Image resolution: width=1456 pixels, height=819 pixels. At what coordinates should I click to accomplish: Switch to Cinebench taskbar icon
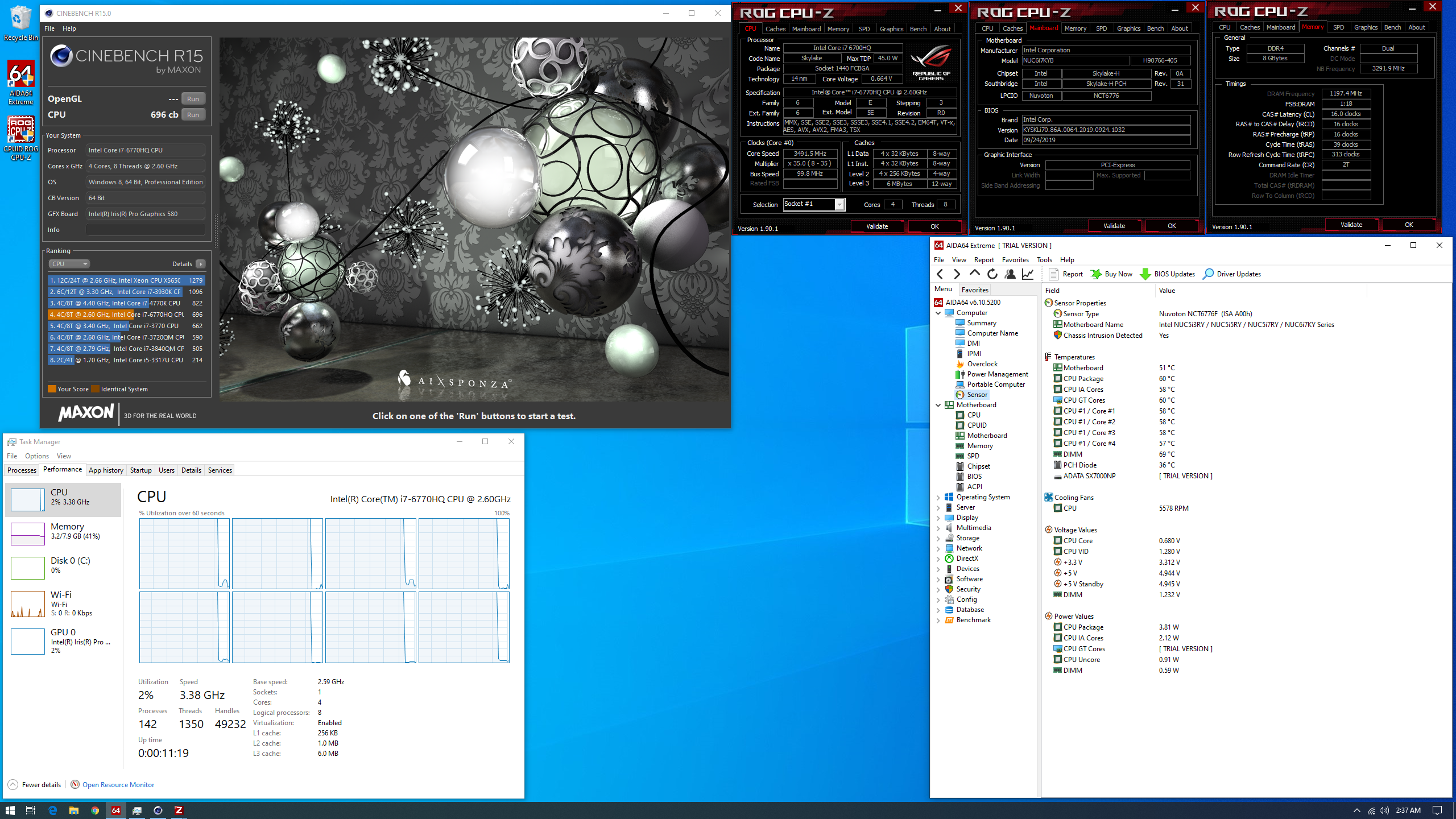coord(158,810)
